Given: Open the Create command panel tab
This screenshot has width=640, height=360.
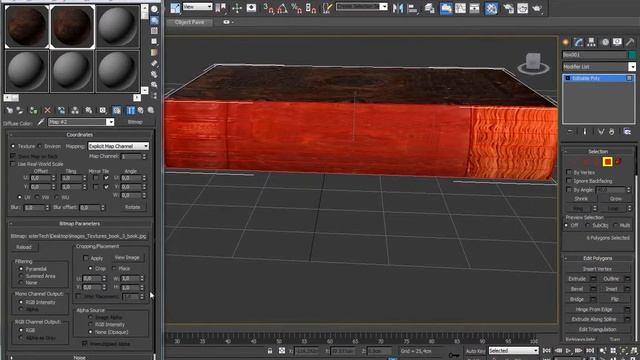Looking at the screenshot, I should coord(566,42).
